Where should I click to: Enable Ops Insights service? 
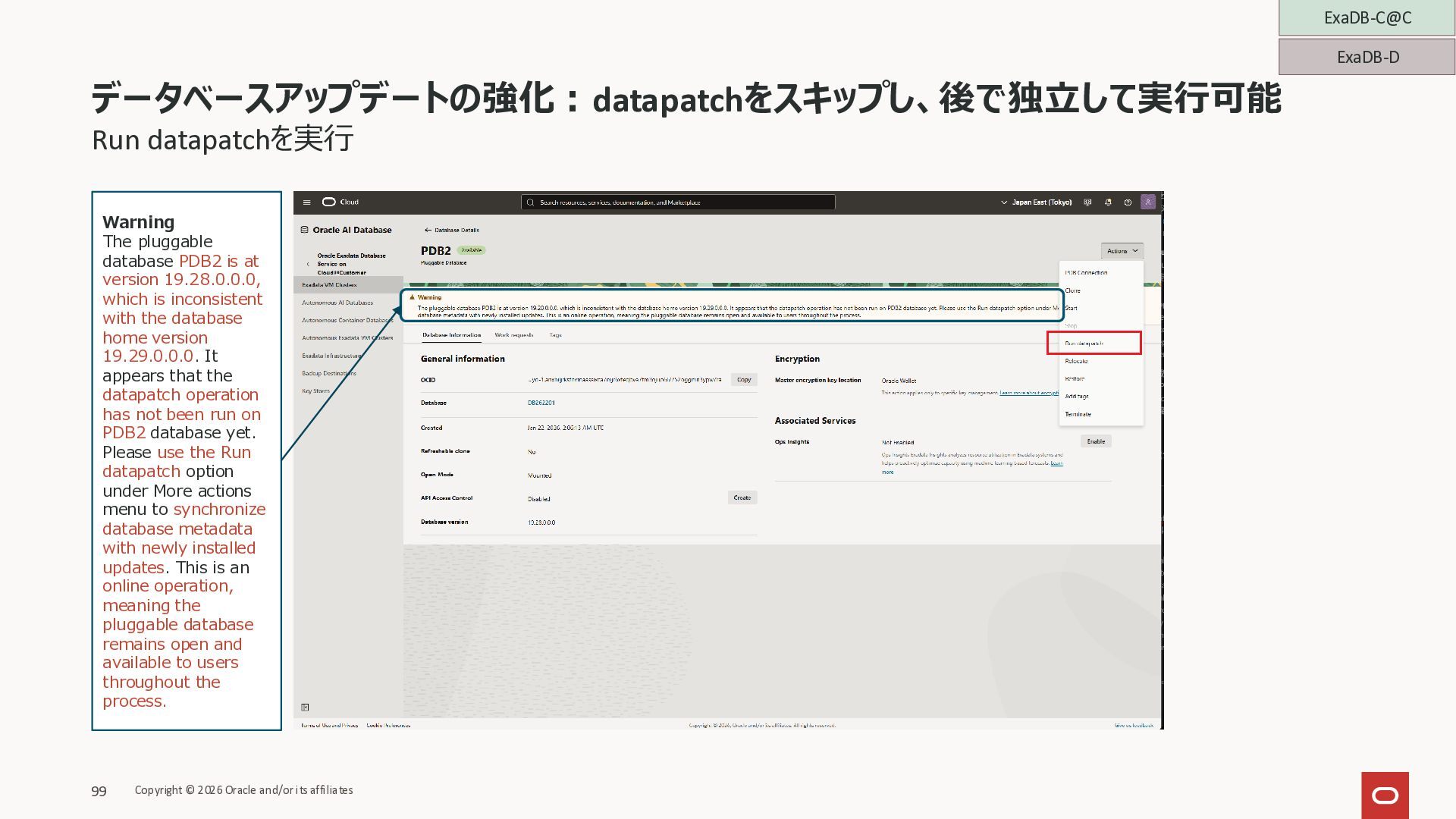coord(1096,441)
